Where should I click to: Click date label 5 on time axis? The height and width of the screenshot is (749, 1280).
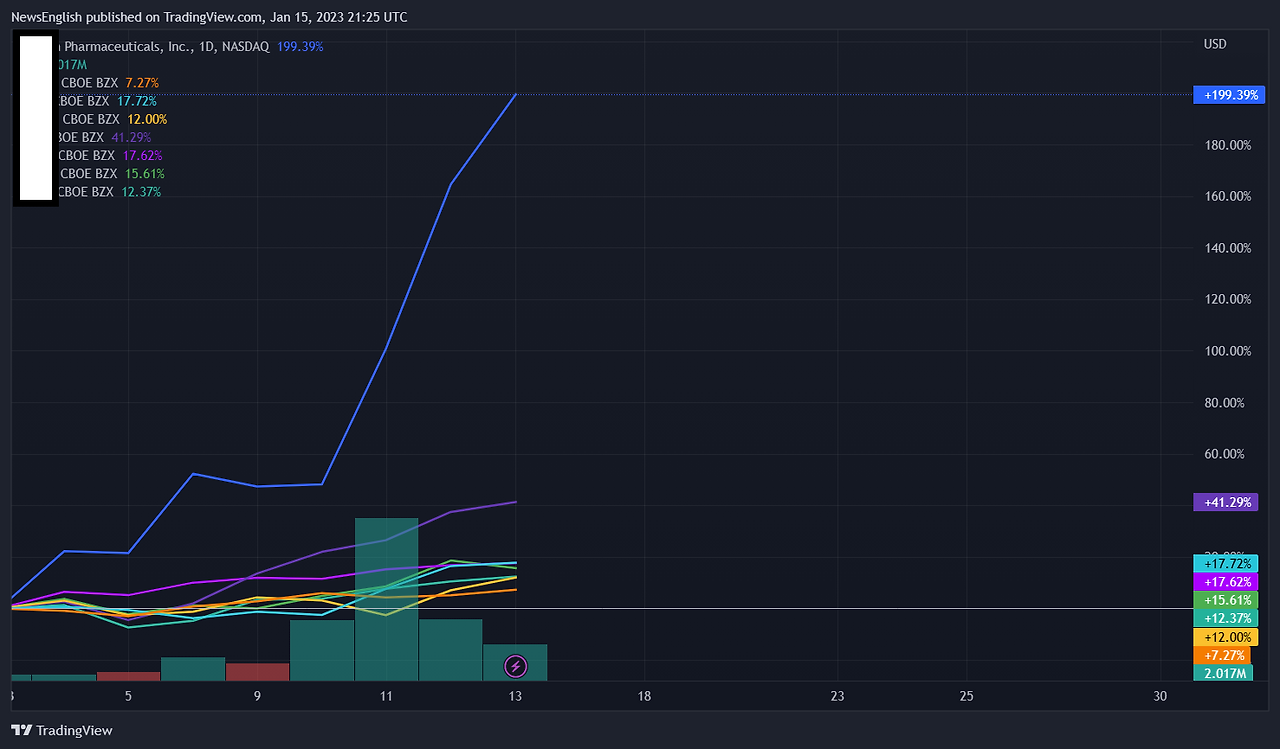pos(128,696)
